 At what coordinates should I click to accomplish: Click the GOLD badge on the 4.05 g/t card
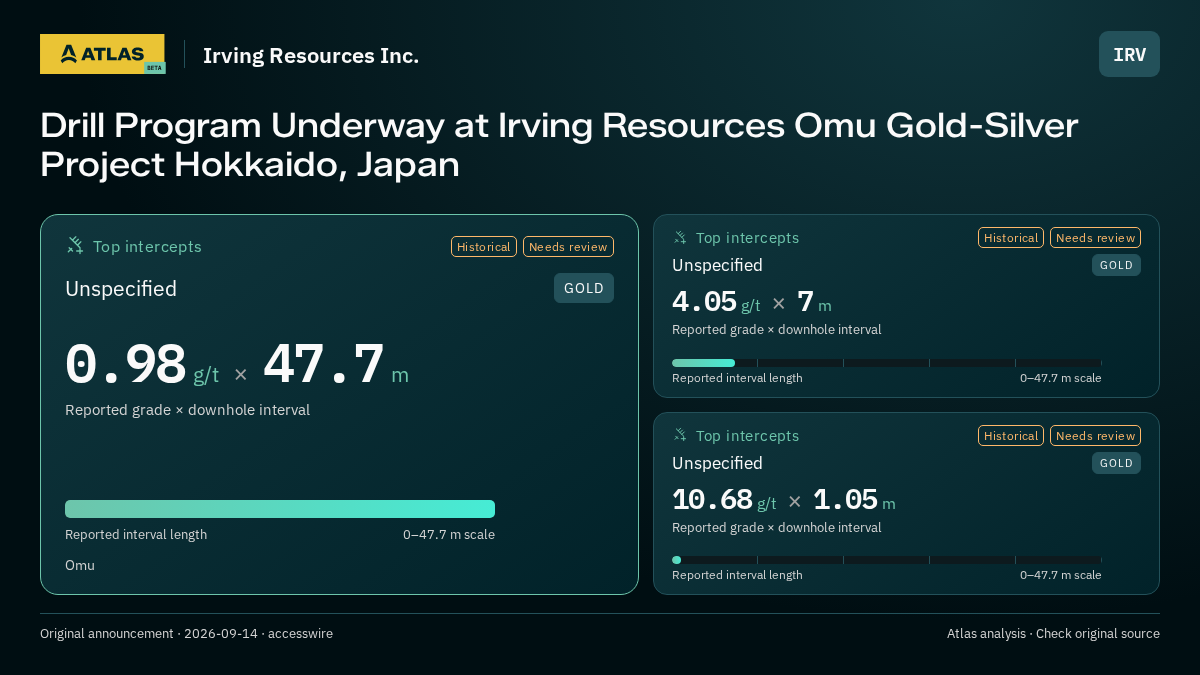[x=1116, y=265]
